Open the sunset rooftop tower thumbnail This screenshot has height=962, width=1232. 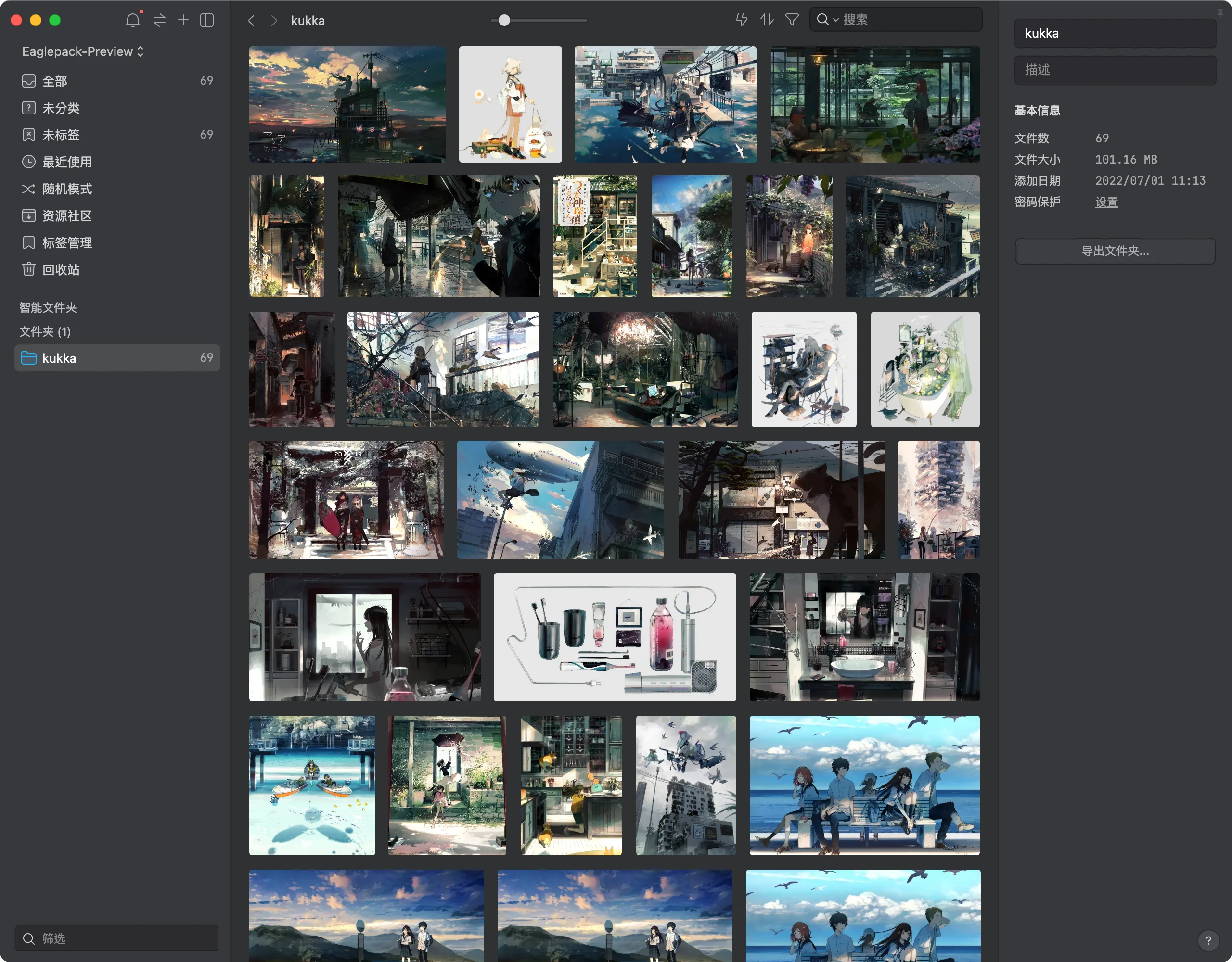[x=347, y=104]
